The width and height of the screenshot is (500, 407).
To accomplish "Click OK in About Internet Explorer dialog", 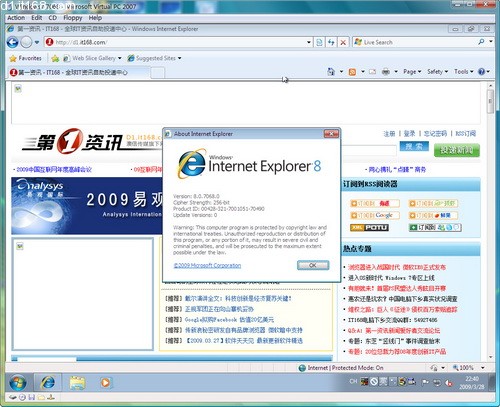I will point(313,265).
